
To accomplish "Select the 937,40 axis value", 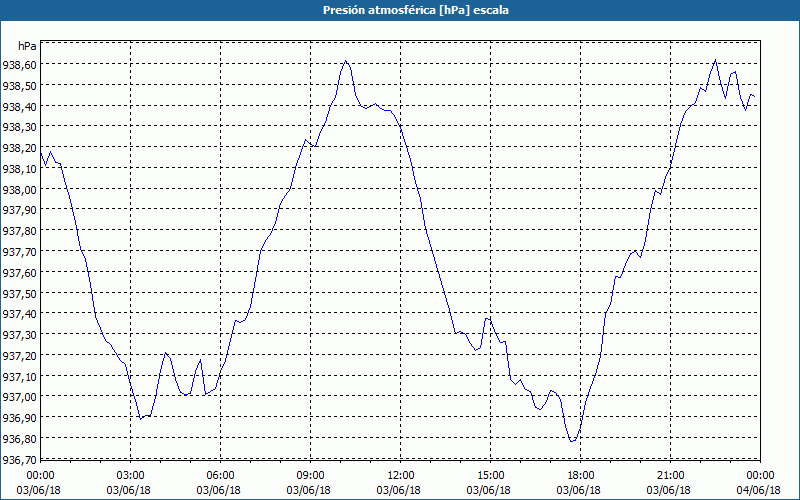I will (x=19, y=314).
